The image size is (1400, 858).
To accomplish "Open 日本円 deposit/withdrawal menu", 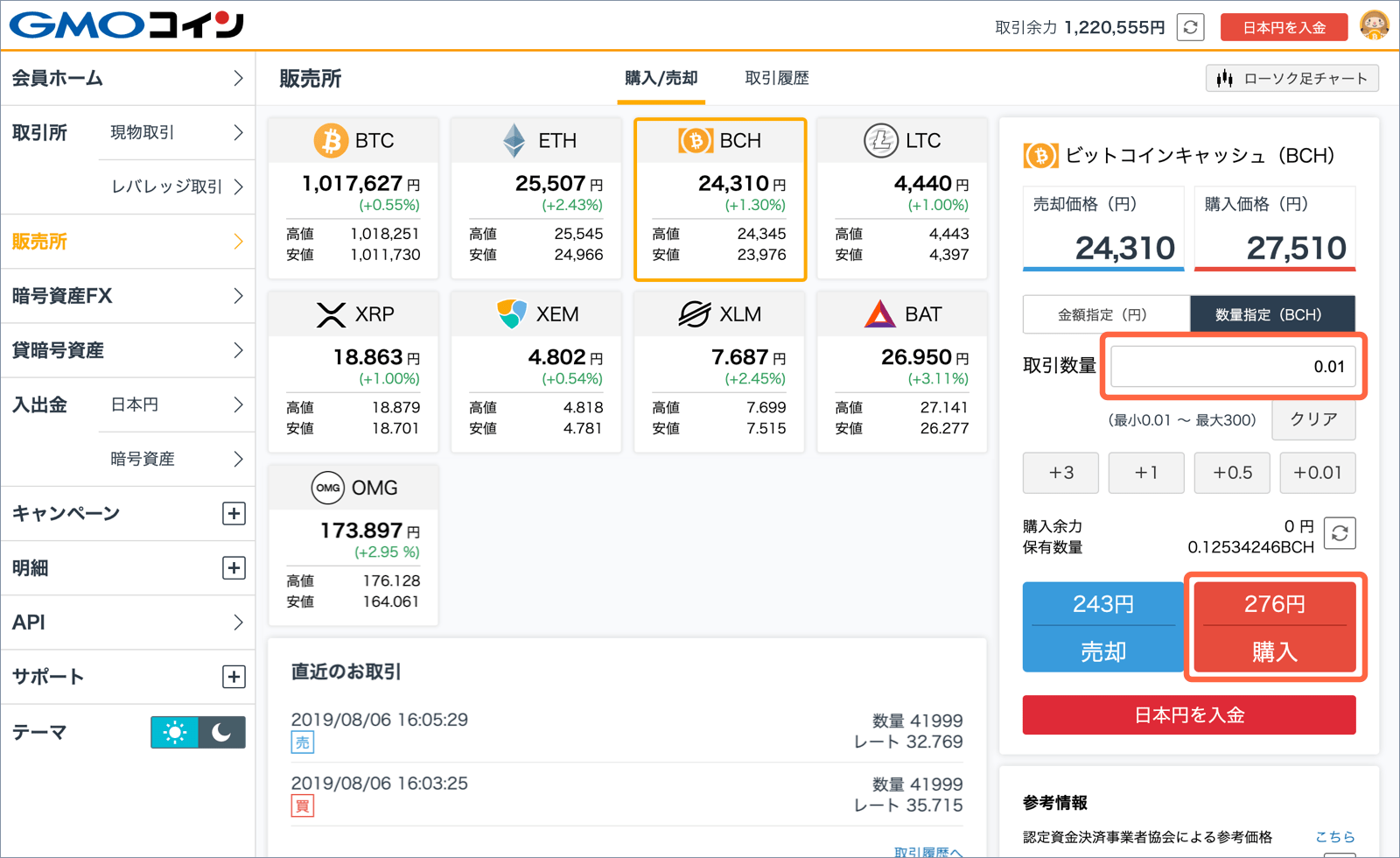I will coord(177,404).
